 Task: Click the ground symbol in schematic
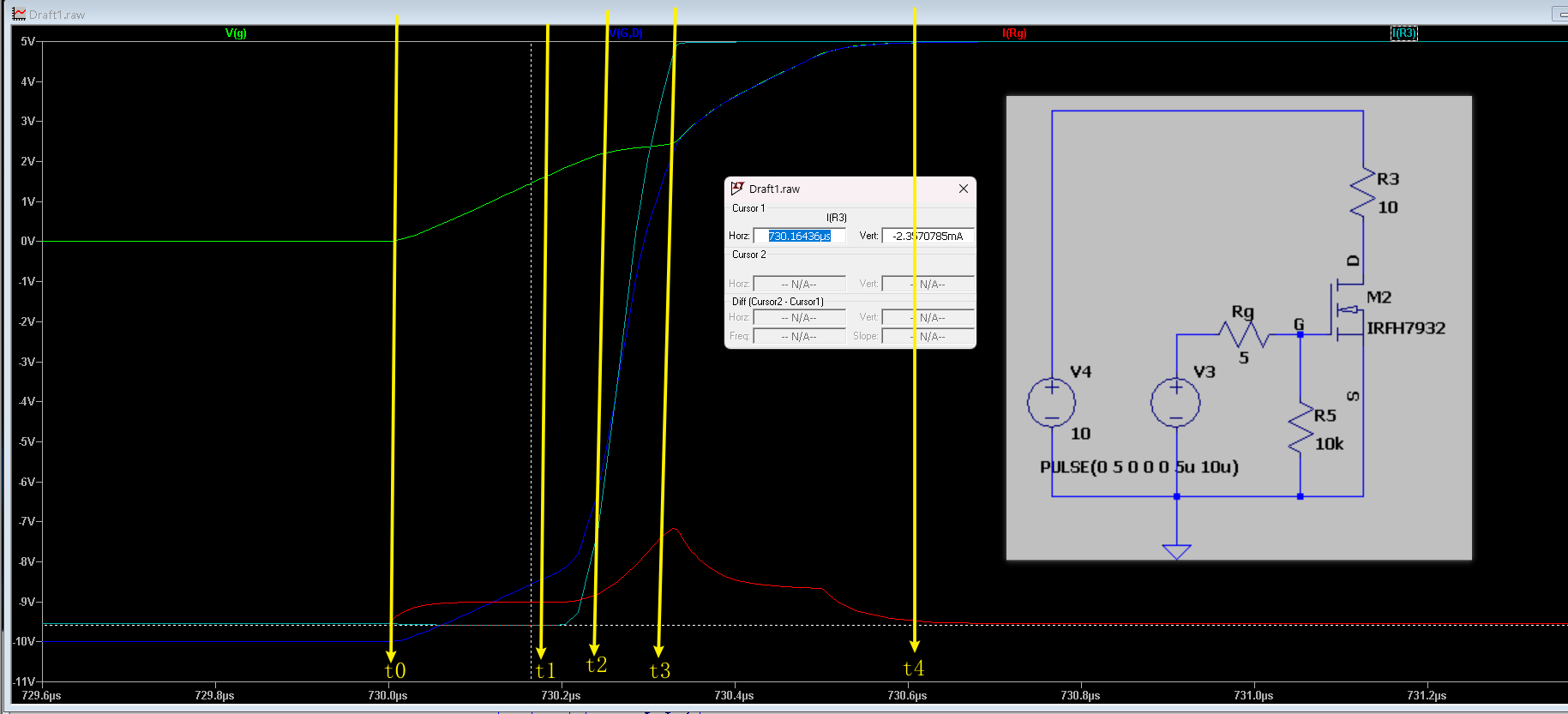pyautogui.click(x=1176, y=551)
